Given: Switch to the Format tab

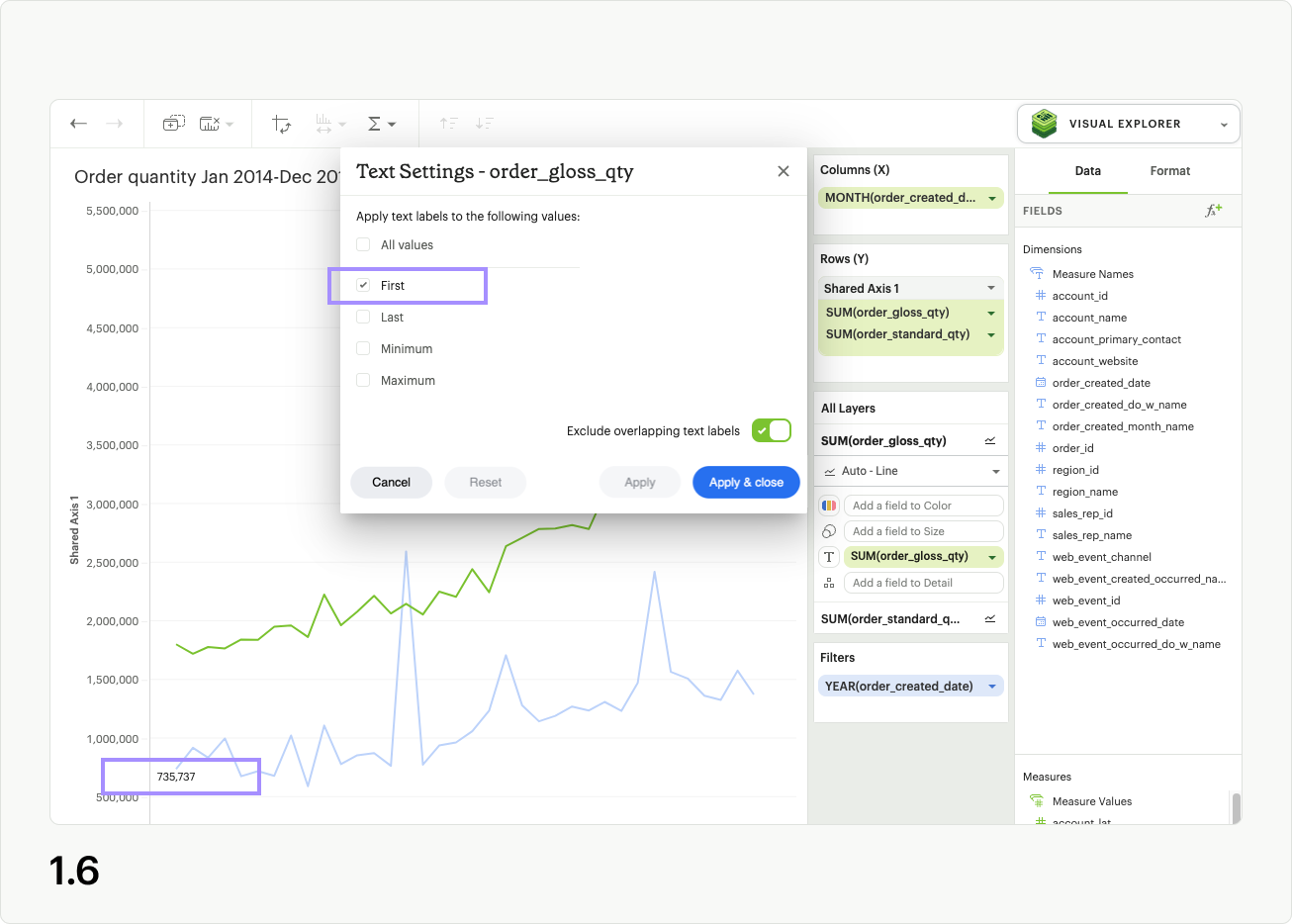Looking at the screenshot, I should tap(1169, 170).
